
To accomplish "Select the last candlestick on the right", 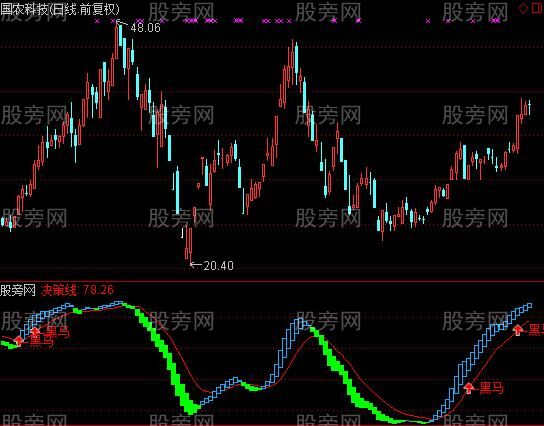I will click(529, 108).
